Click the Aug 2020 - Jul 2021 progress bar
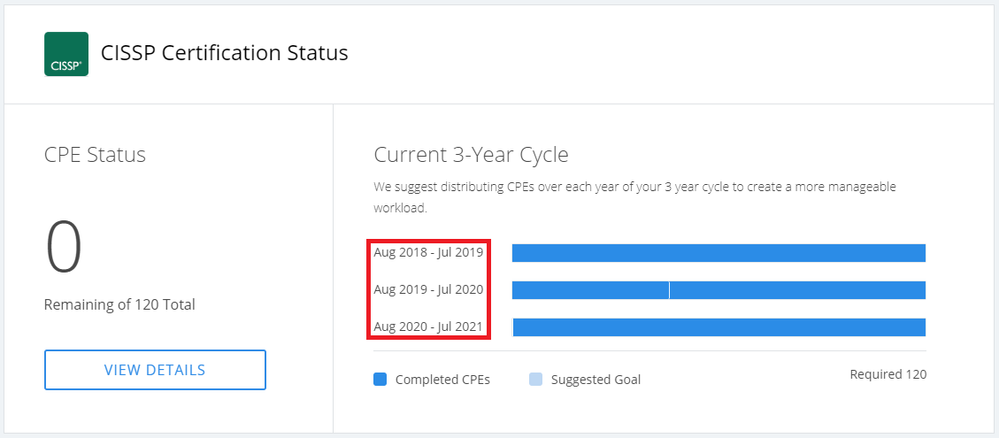The height and width of the screenshot is (438, 999). coord(718,327)
